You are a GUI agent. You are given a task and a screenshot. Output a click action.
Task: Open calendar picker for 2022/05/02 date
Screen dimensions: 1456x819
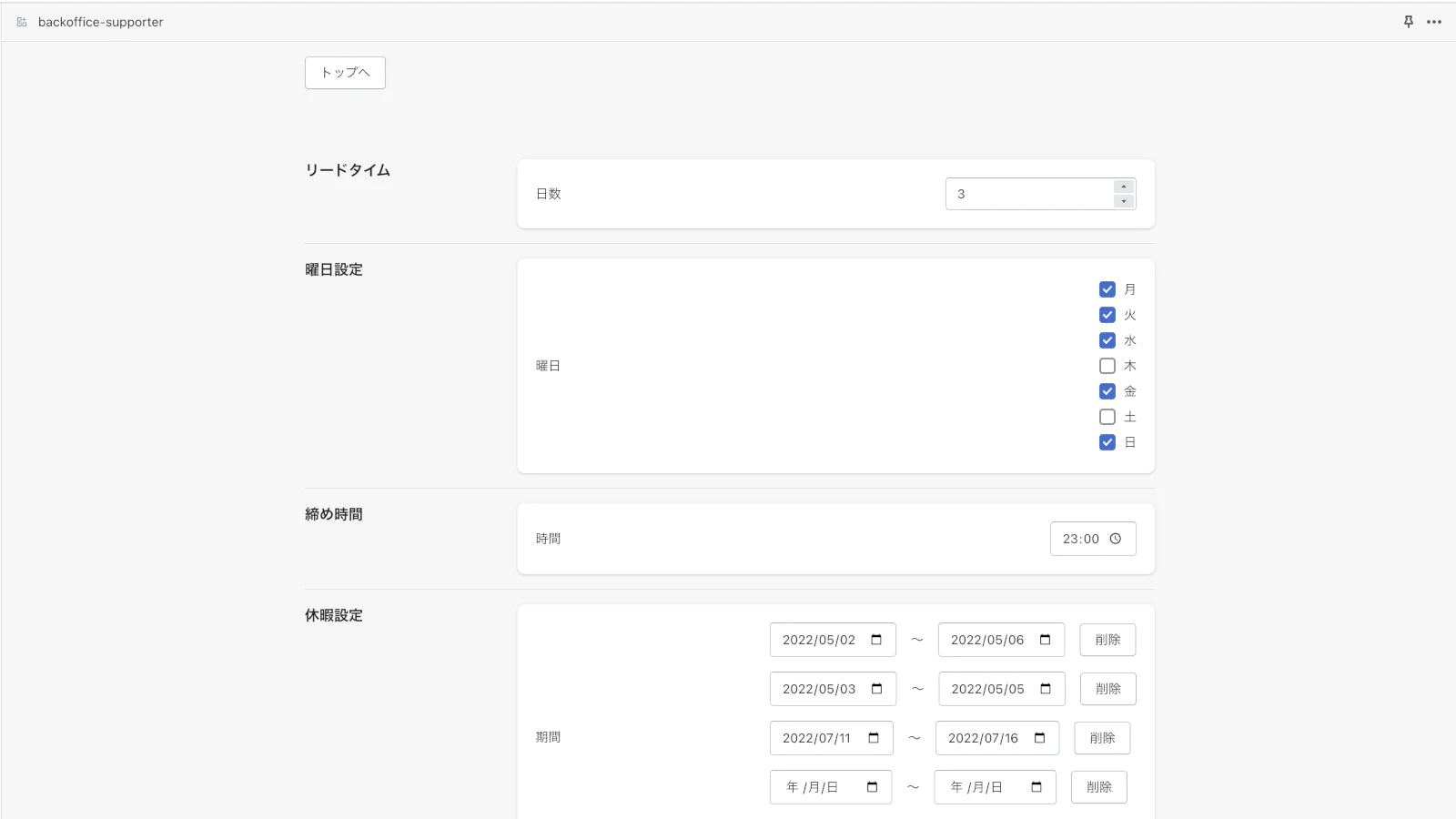click(876, 640)
